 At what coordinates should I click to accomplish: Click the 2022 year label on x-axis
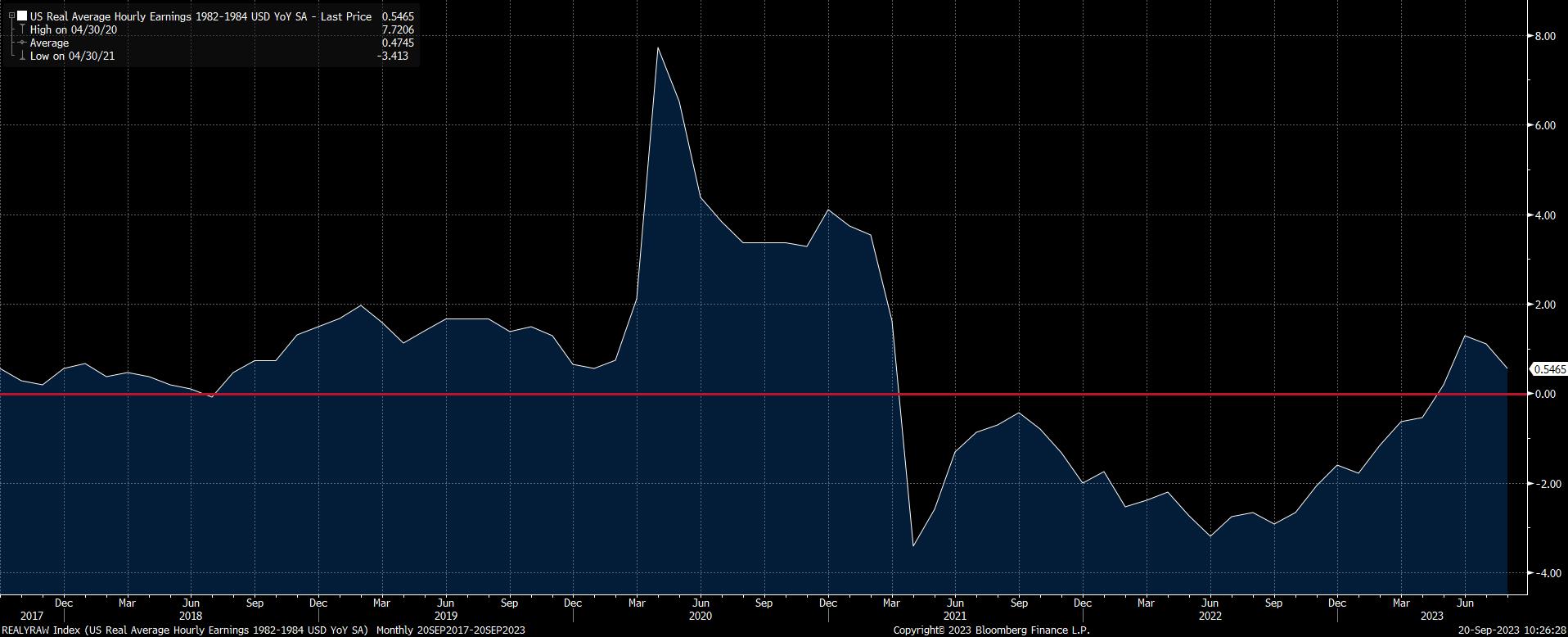point(1210,616)
